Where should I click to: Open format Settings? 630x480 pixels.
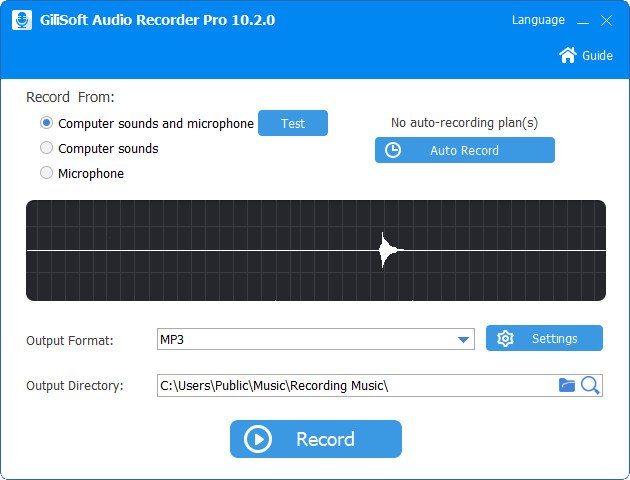pyautogui.click(x=554, y=339)
